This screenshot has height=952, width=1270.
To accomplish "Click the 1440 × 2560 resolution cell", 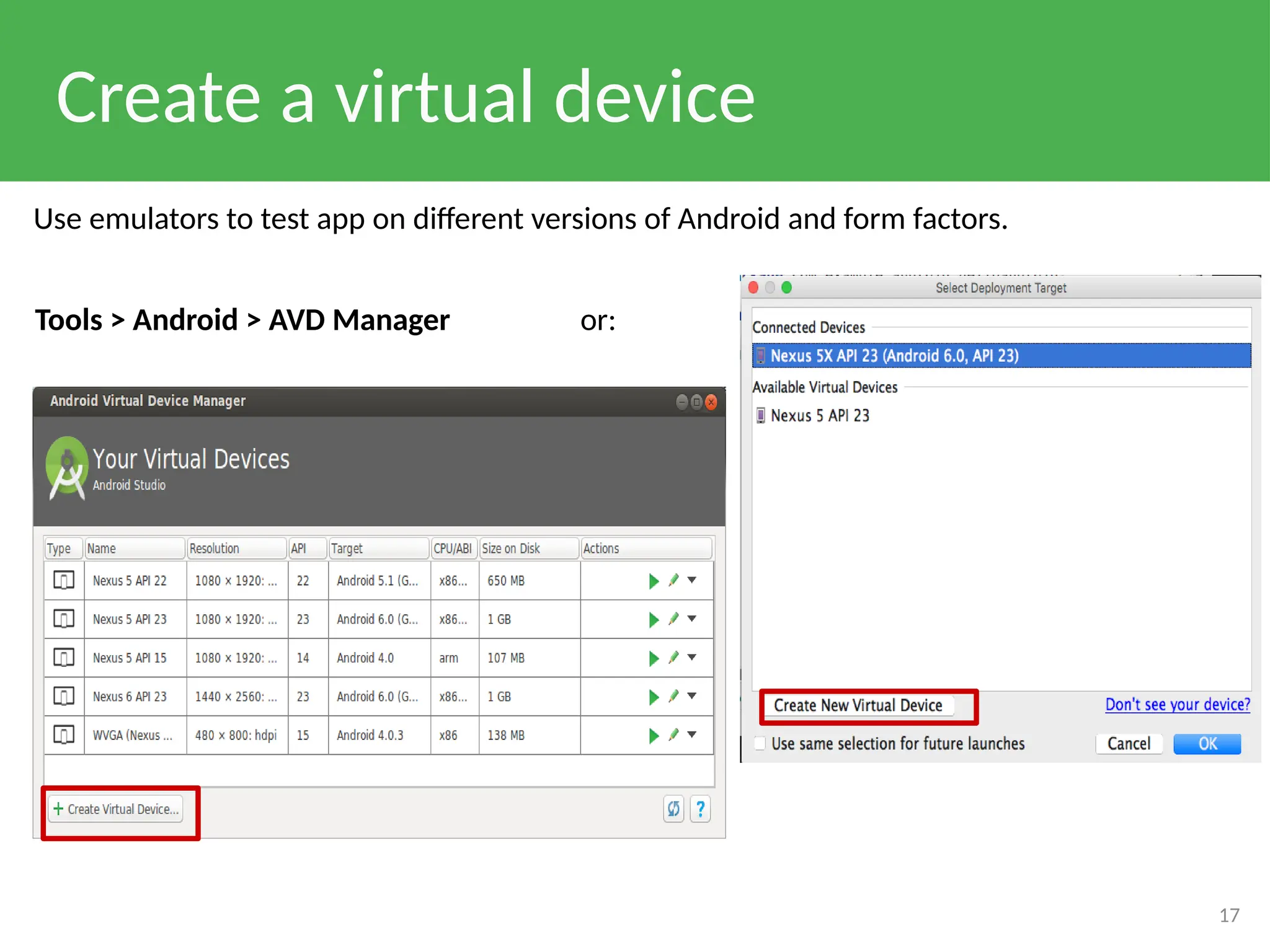I will click(x=236, y=697).
